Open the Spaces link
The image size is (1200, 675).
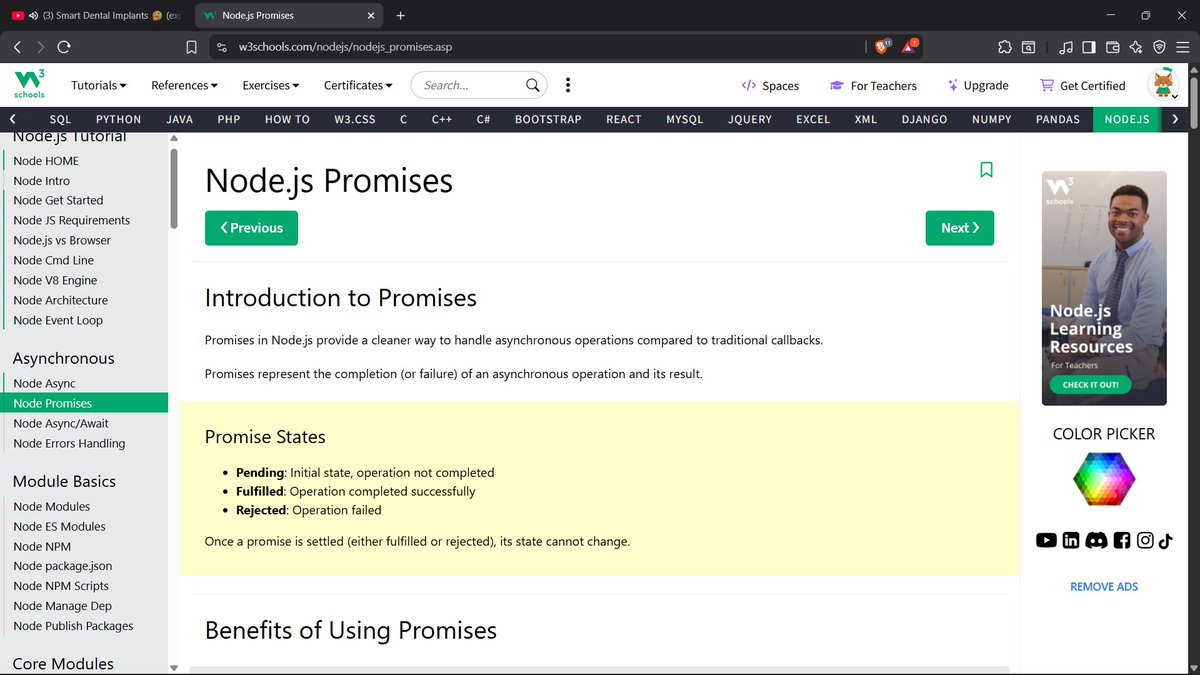770,86
